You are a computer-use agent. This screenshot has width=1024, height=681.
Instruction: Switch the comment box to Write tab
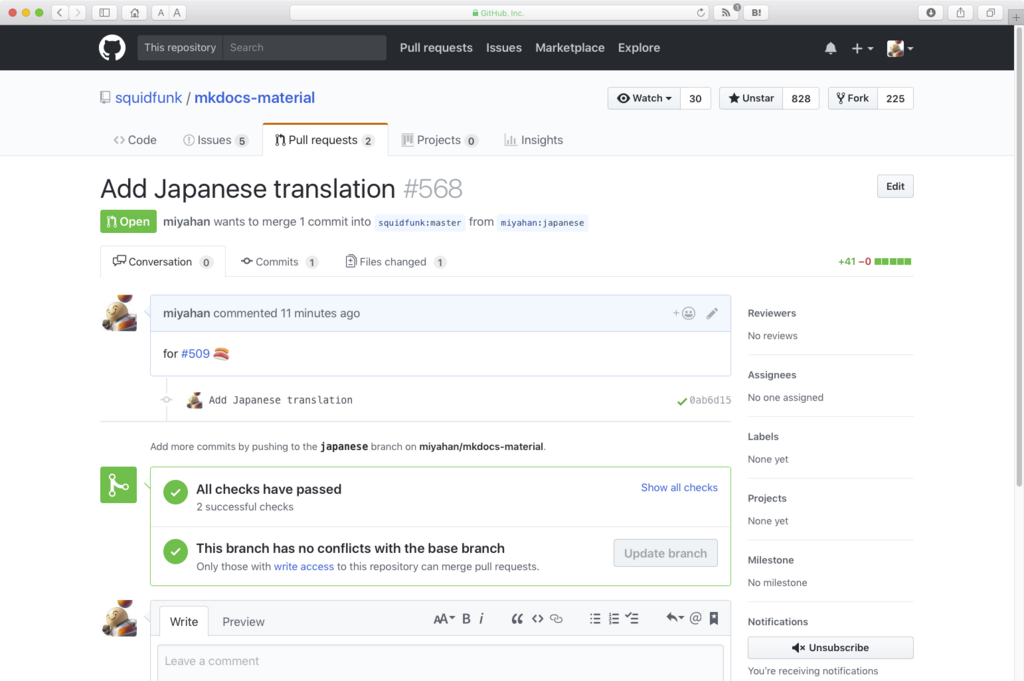pyautogui.click(x=184, y=622)
